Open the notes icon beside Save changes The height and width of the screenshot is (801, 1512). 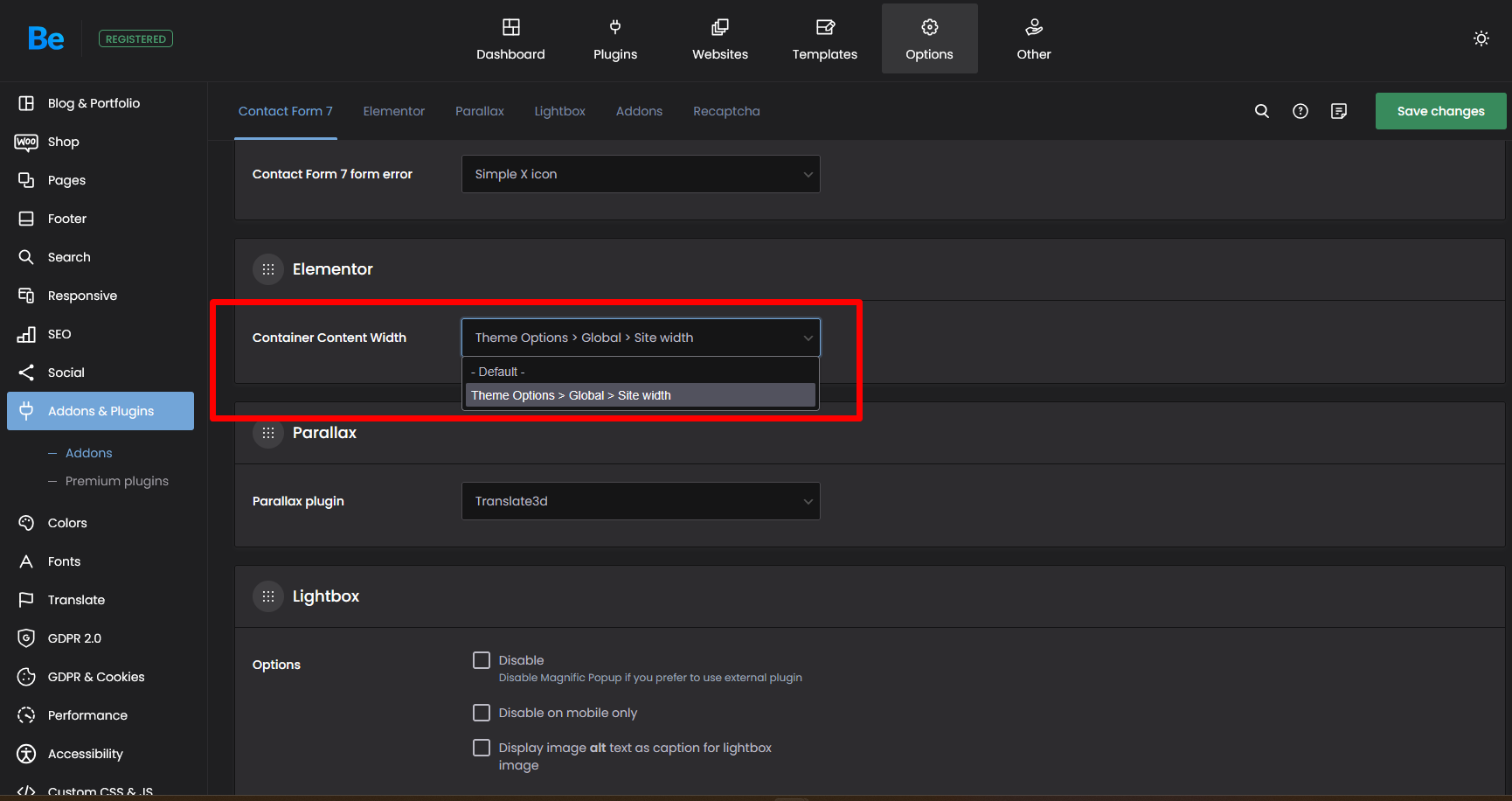click(x=1338, y=111)
